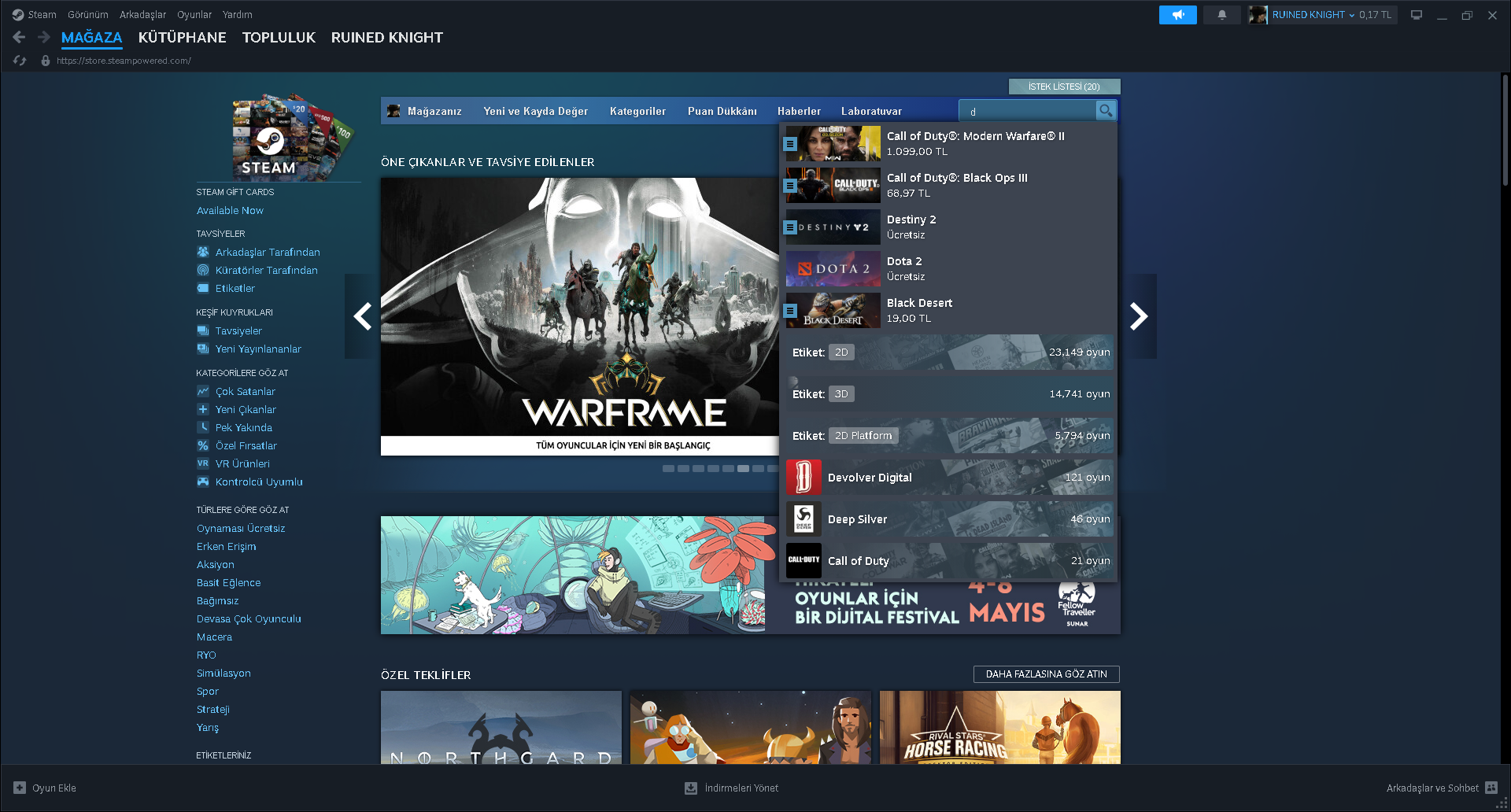Image resolution: width=1511 pixels, height=812 pixels.
Task: Select the Dota 2 search result
Action: [950, 268]
